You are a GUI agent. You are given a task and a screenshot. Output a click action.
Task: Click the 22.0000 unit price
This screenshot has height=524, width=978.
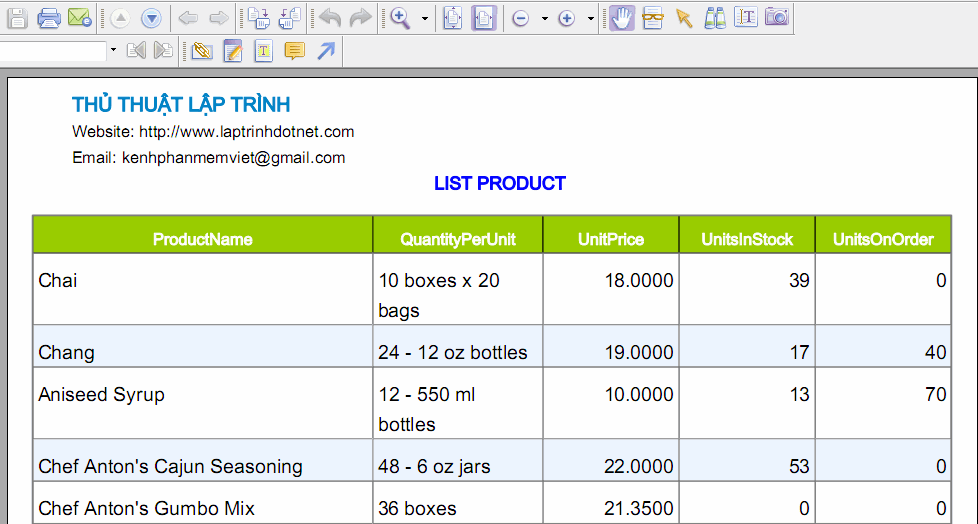(x=639, y=467)
